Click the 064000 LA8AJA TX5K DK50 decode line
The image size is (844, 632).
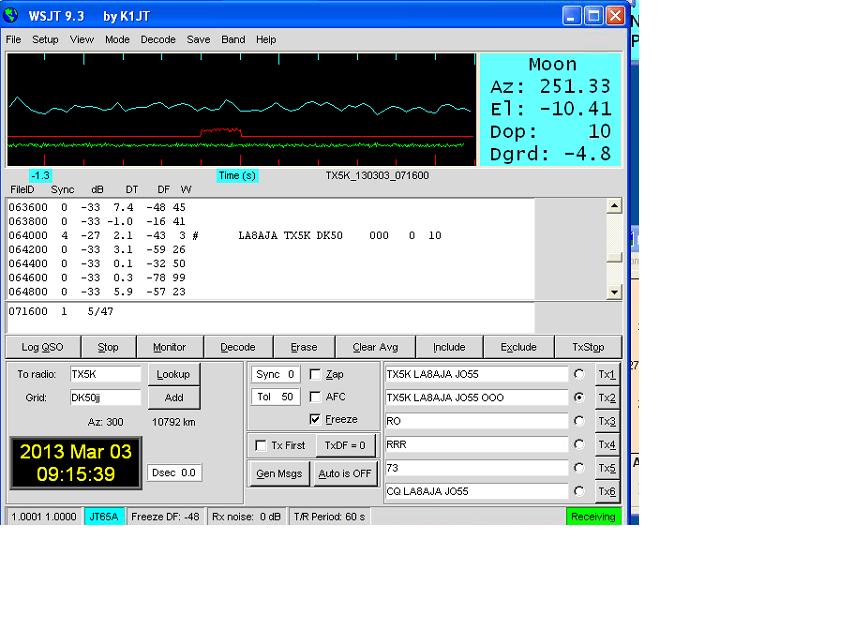225,235
